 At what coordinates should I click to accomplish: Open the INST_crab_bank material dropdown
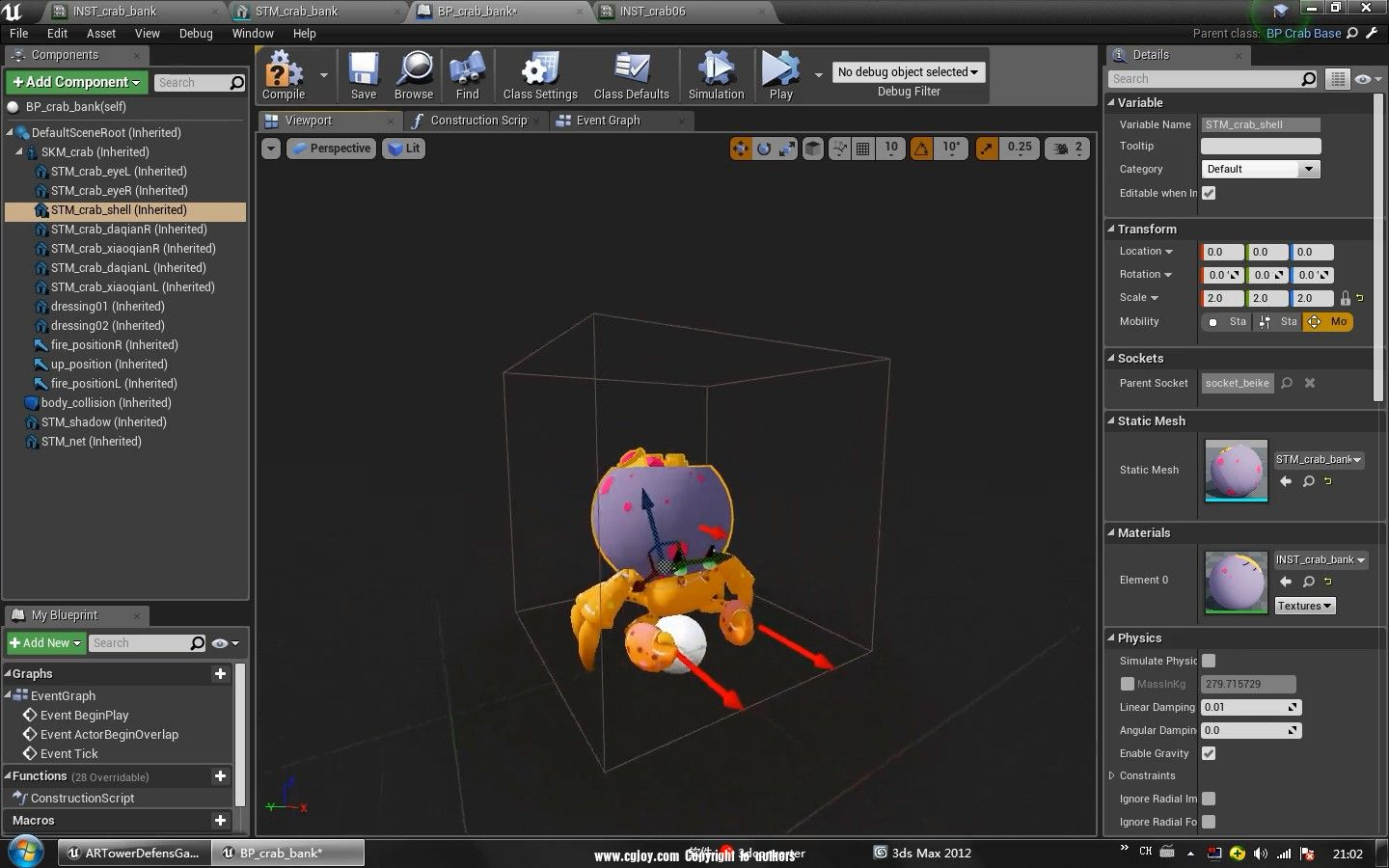(x=1321, y=559)
